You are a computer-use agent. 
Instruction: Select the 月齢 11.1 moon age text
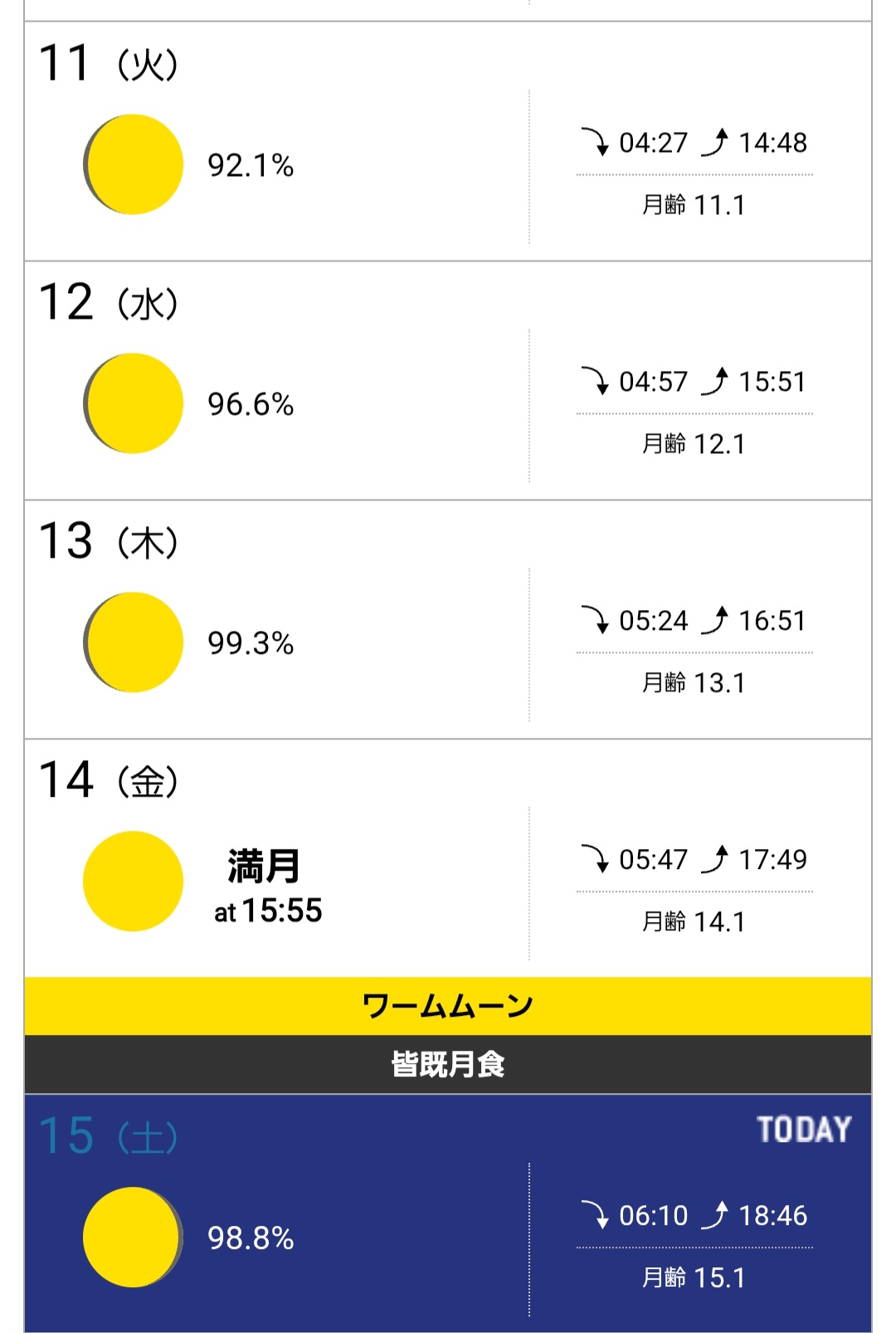694,205
